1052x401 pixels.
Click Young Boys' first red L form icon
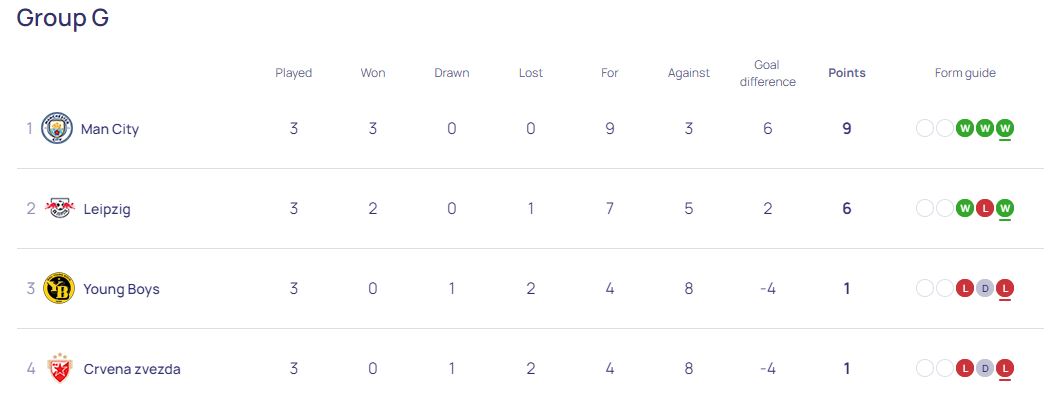(x=965, y=288)
